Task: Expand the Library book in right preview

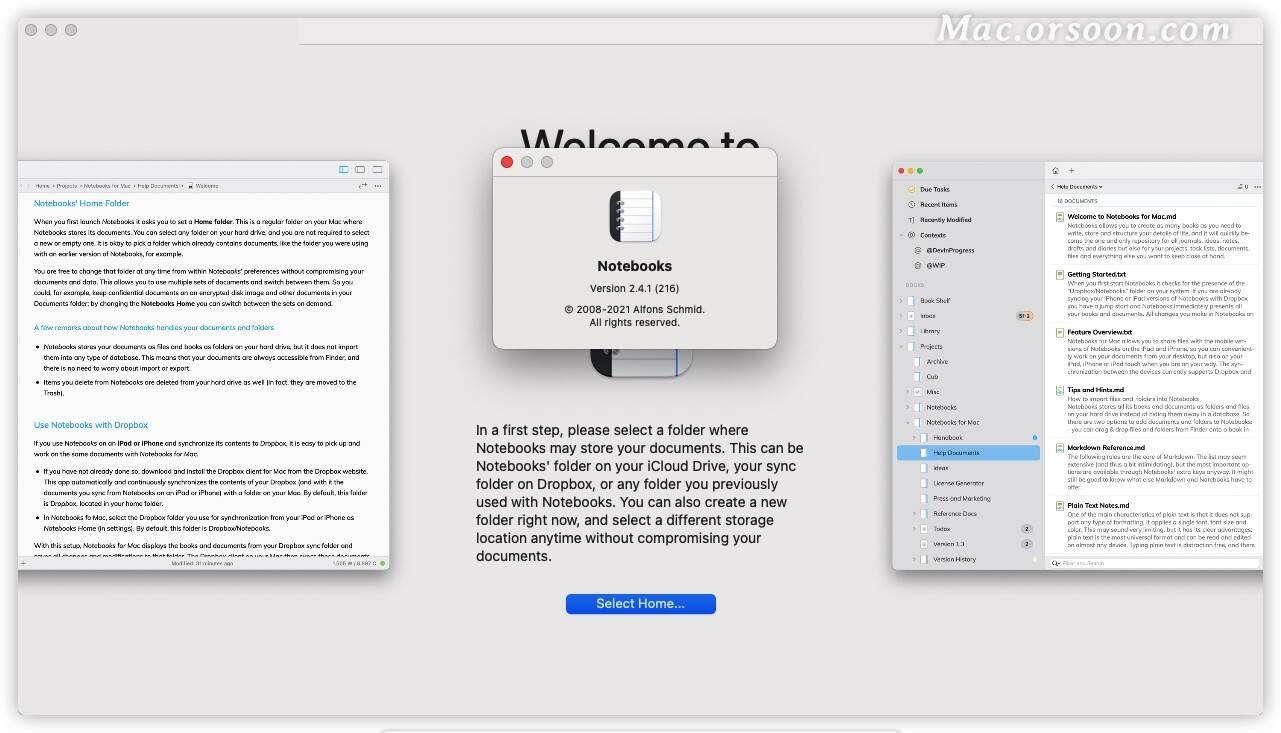Action: [901, 331]
